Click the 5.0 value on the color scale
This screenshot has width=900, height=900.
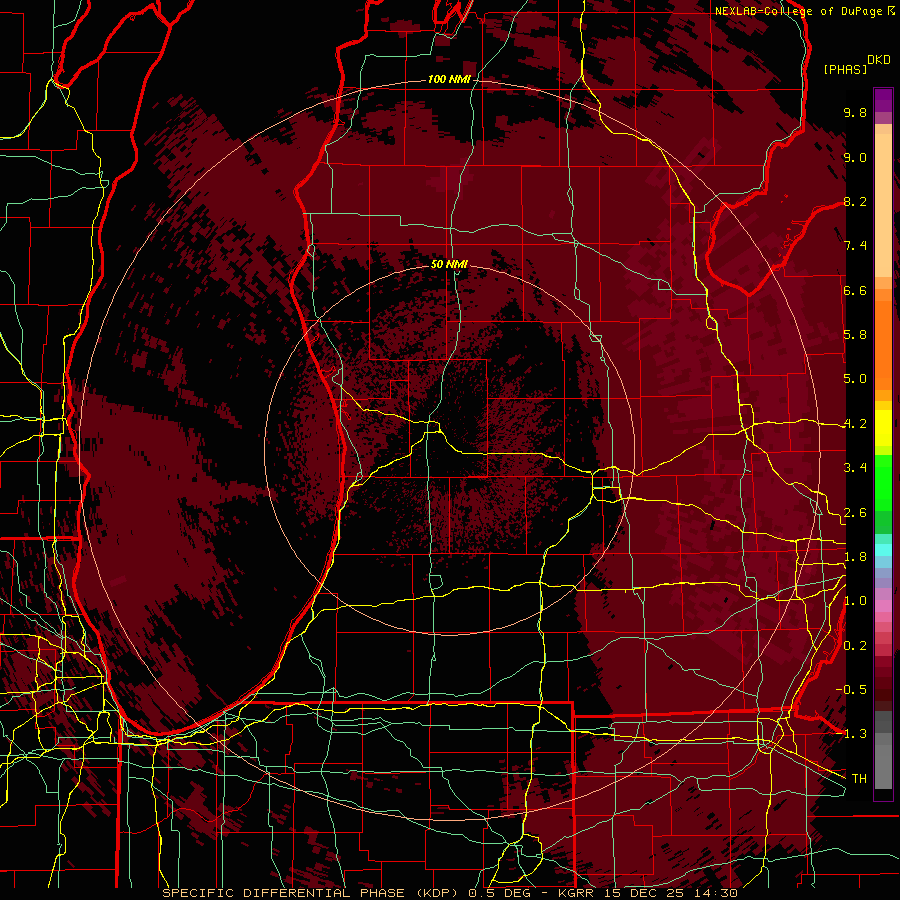point(855,379)
